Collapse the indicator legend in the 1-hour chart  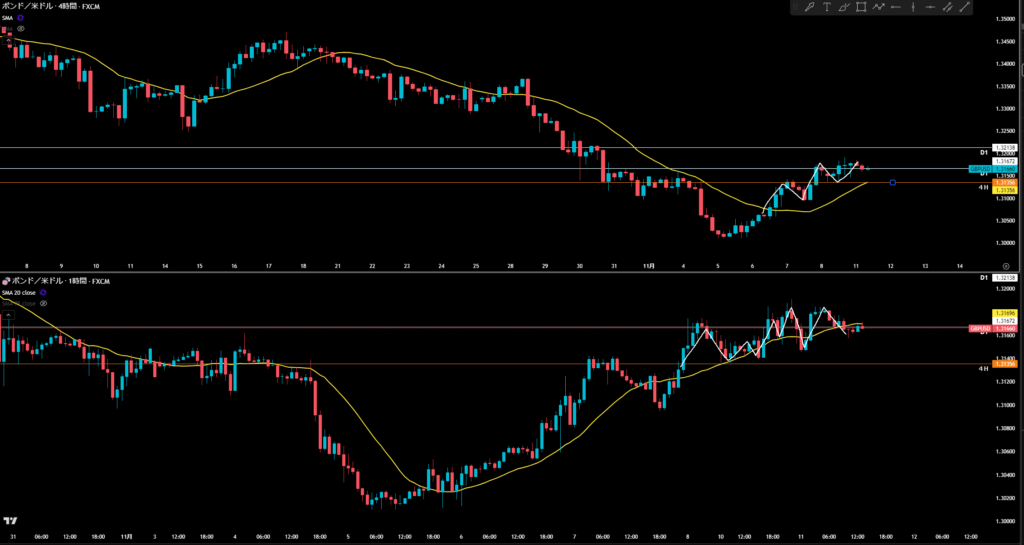pos(7,314)
